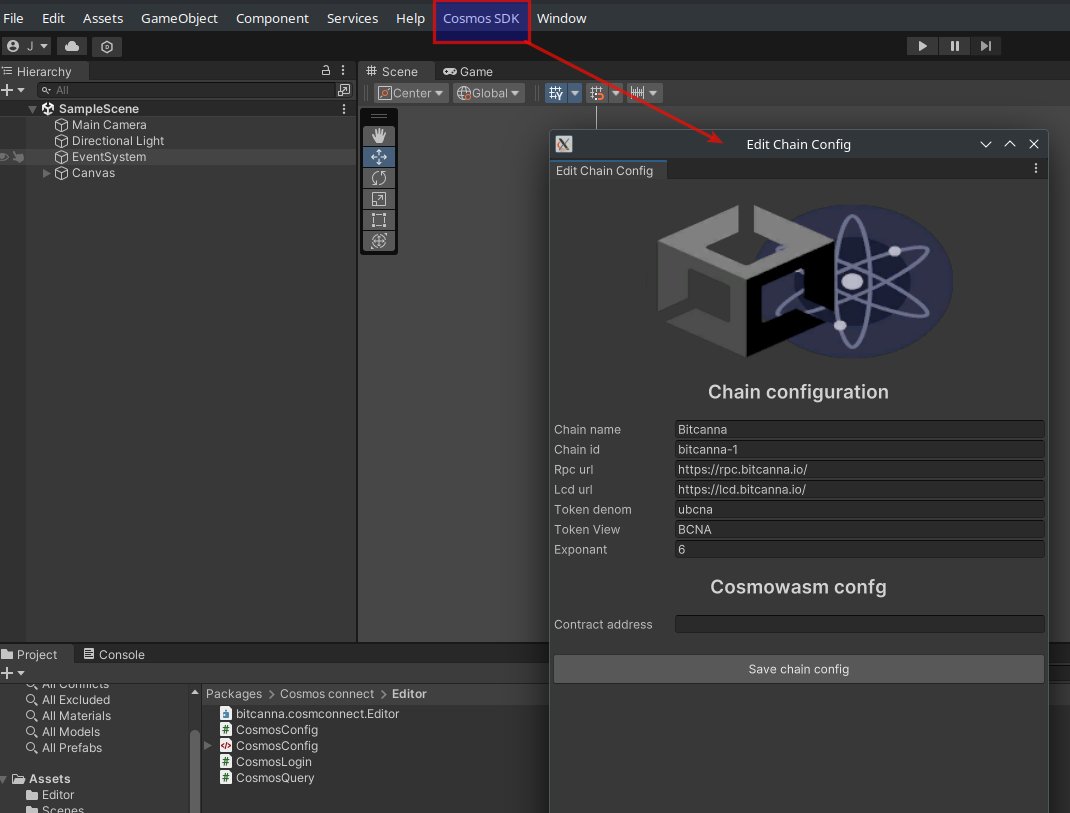
Task: Toggle EventSystem scene visibility eye
Action: tap(5, 157)
